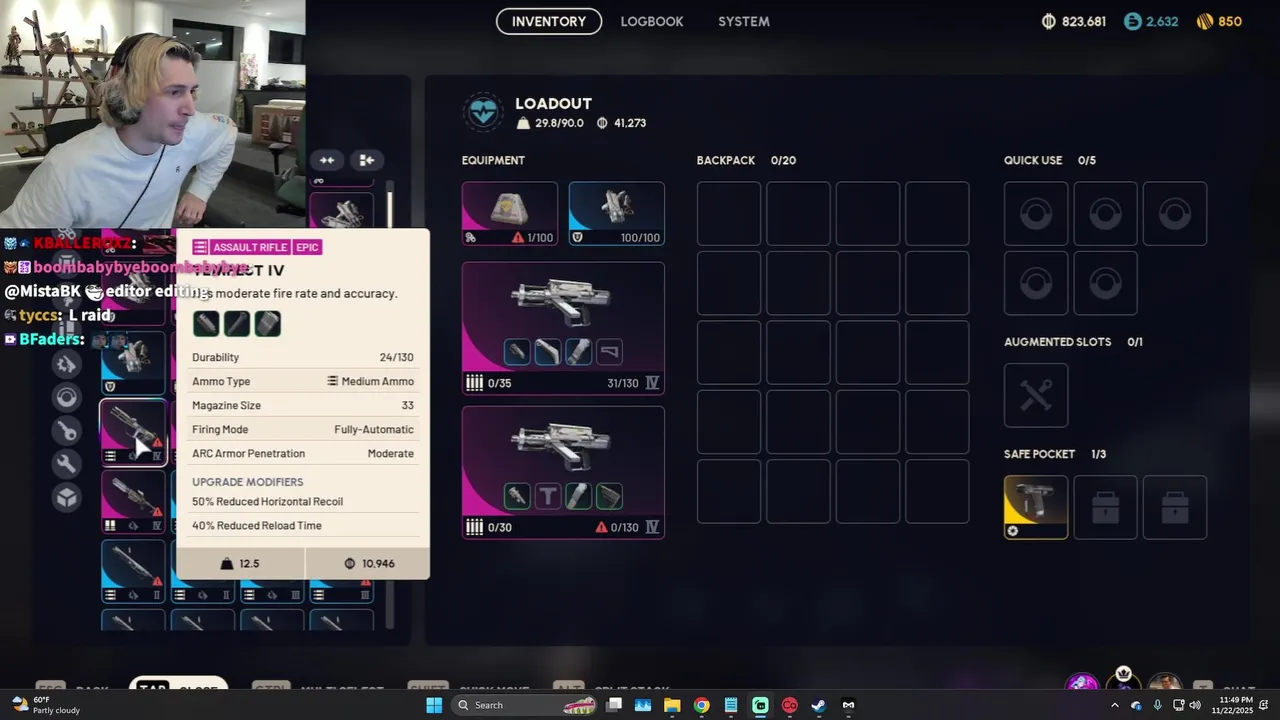Select the cube materials filter in stash sidebar
The image size is (1280, 720).
click(67, 497)
